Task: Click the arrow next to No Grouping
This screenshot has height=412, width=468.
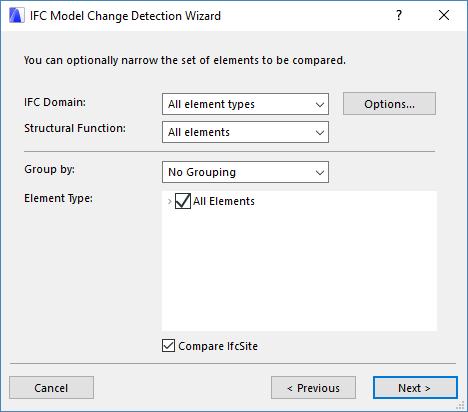Action: tap(320, 172)
